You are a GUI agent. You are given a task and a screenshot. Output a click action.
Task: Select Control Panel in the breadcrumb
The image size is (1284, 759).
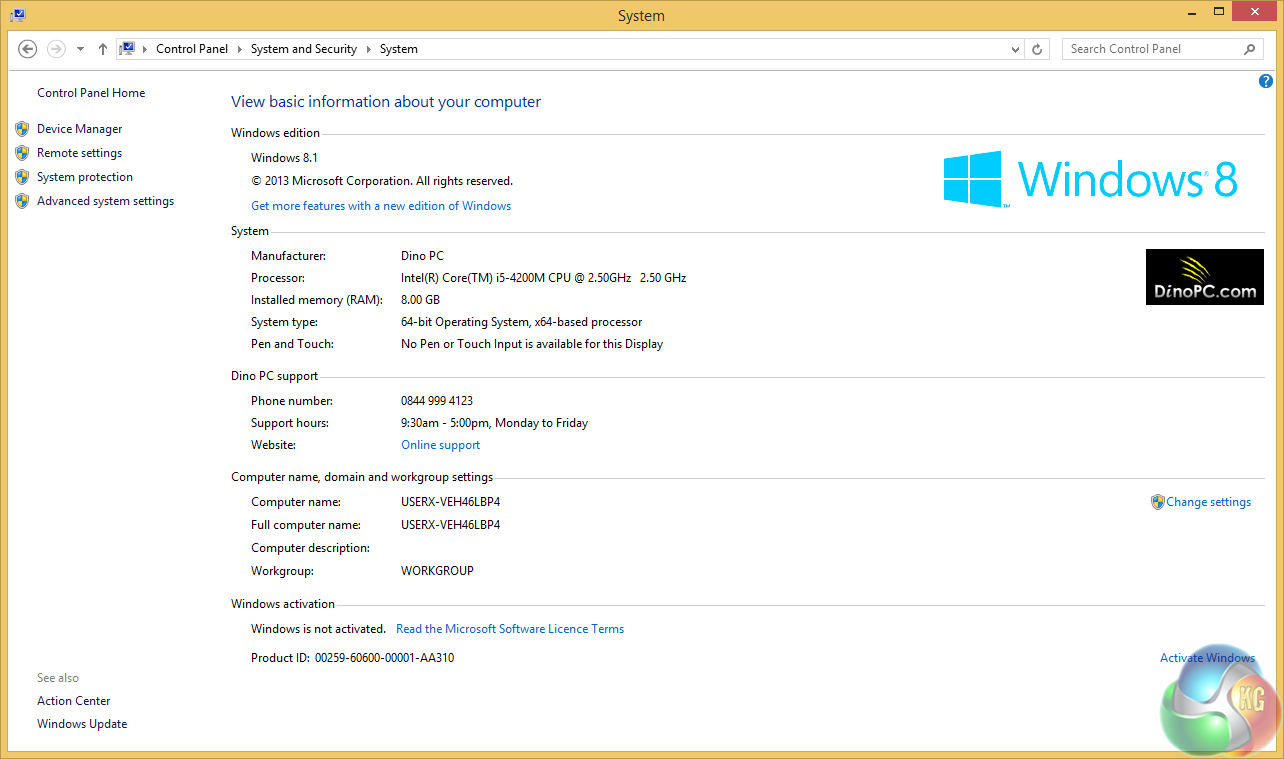[x=192, y=49]
